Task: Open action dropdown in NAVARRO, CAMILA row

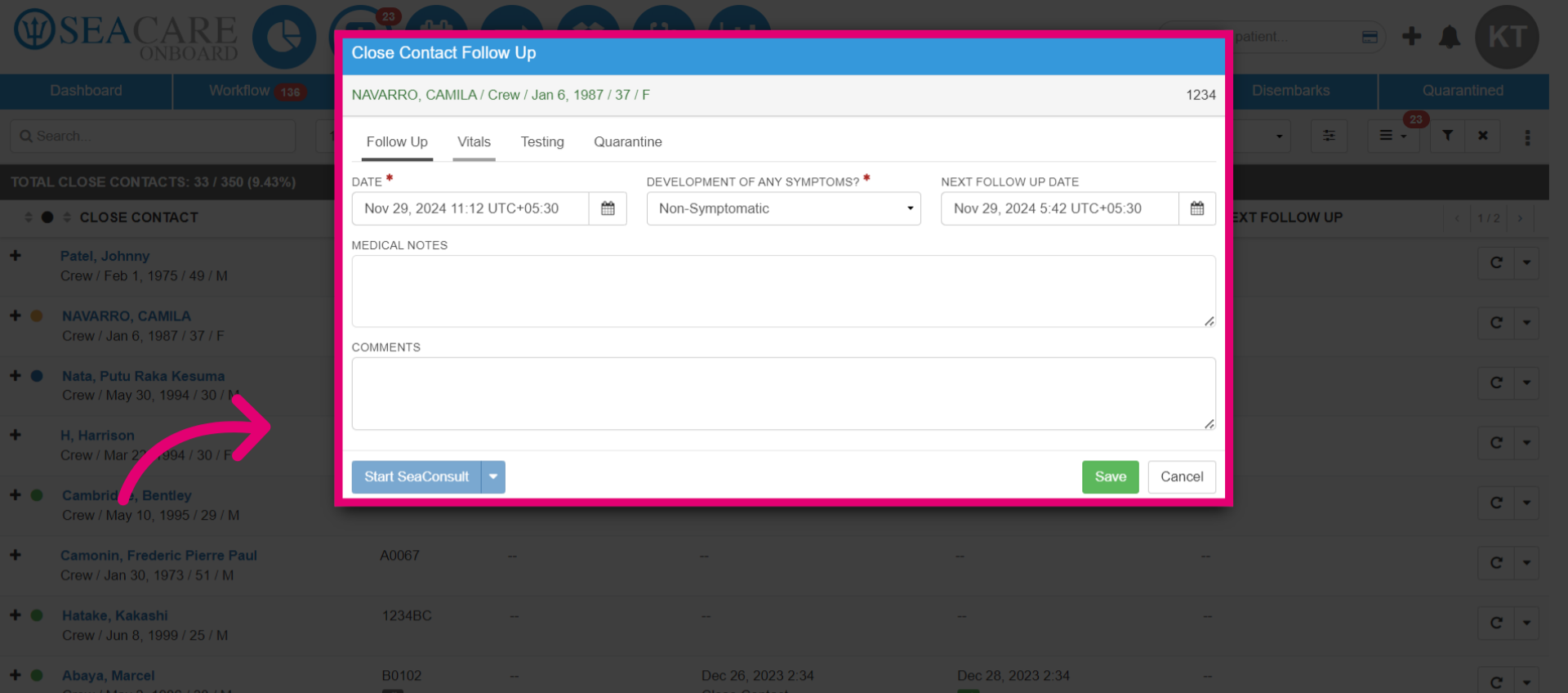Action: [1526, 323]
